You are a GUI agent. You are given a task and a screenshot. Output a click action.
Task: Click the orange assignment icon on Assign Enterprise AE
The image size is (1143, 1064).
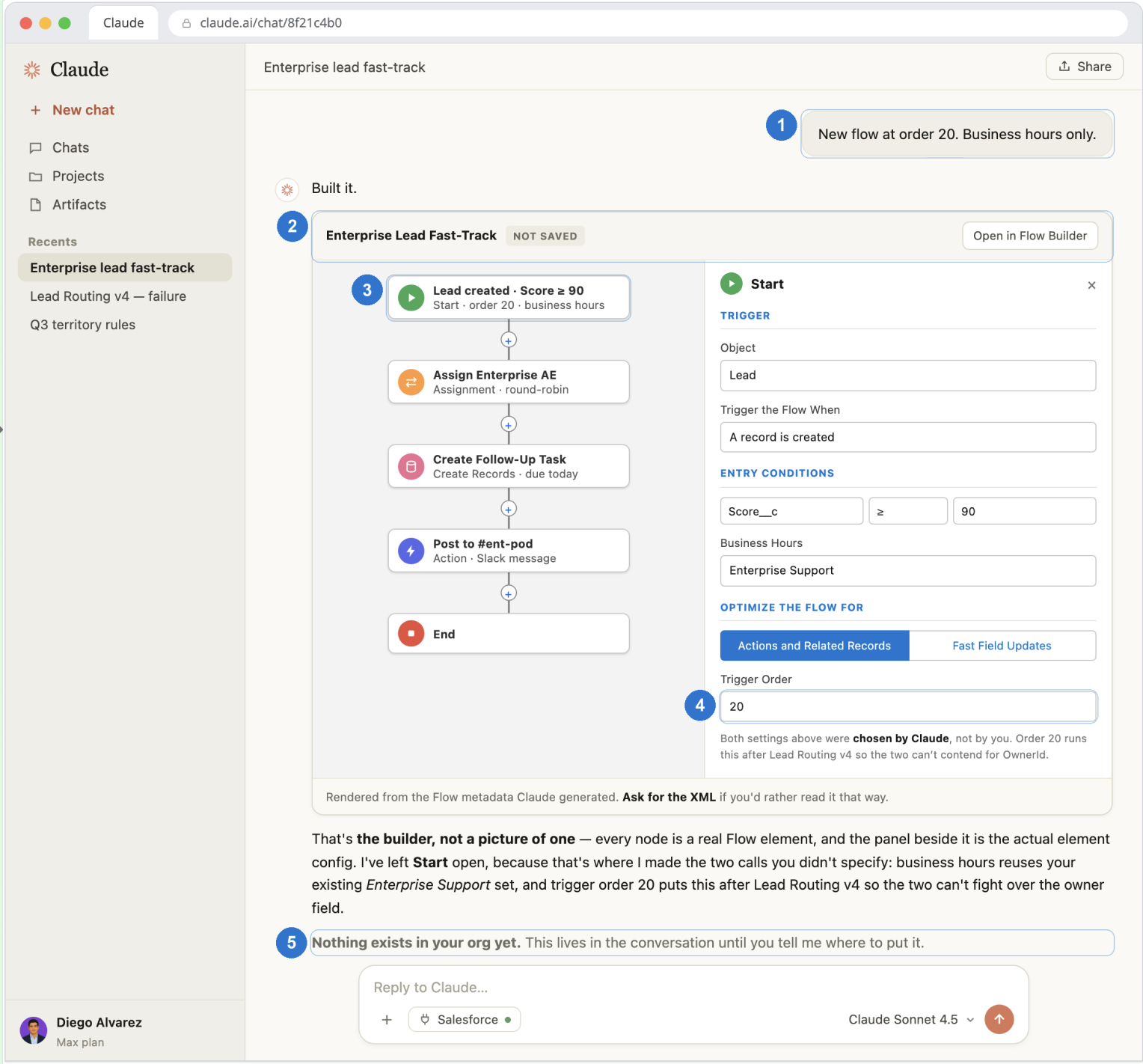(411, 382)
